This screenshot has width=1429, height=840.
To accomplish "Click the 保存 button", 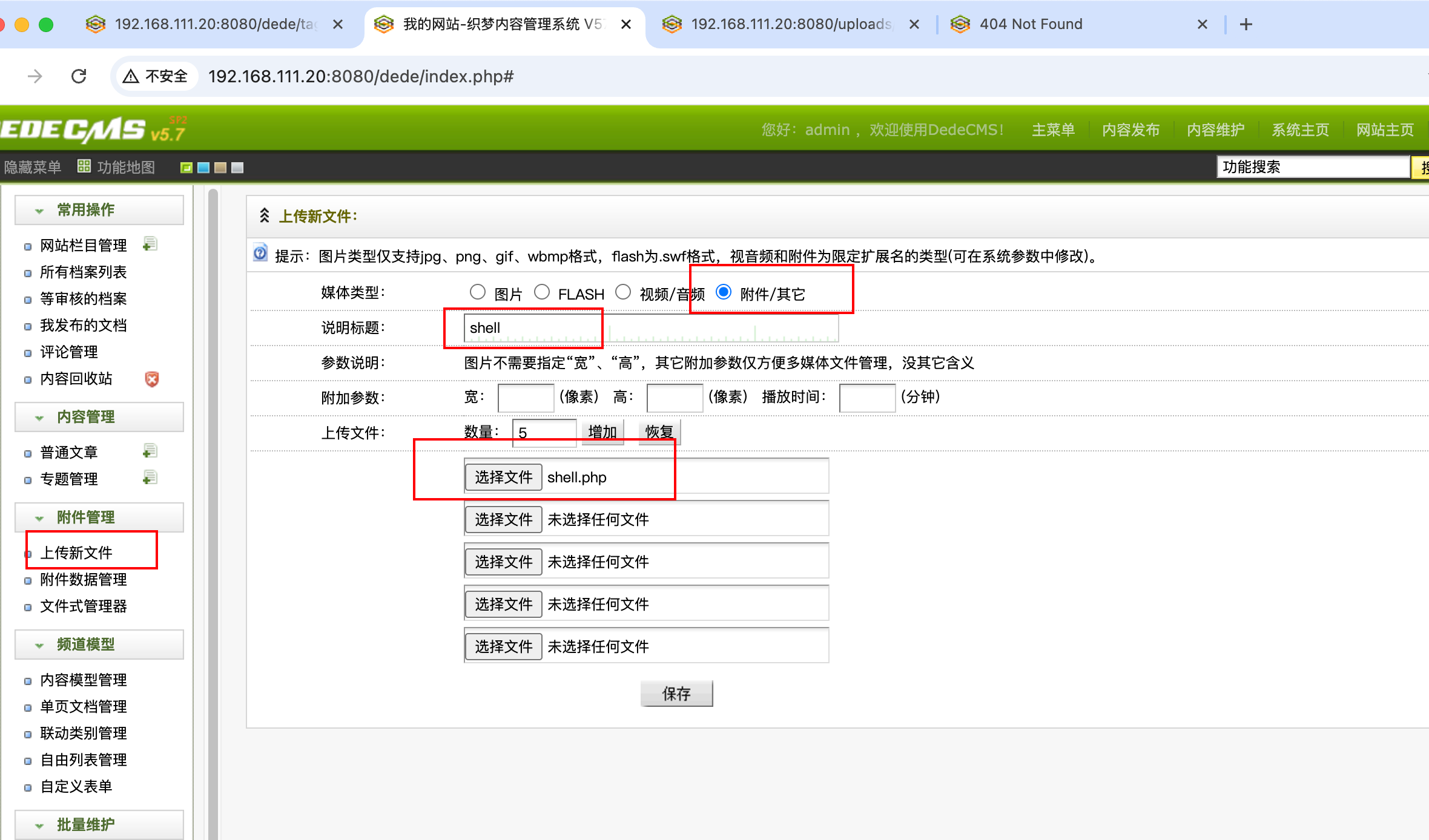I will 676,694.
